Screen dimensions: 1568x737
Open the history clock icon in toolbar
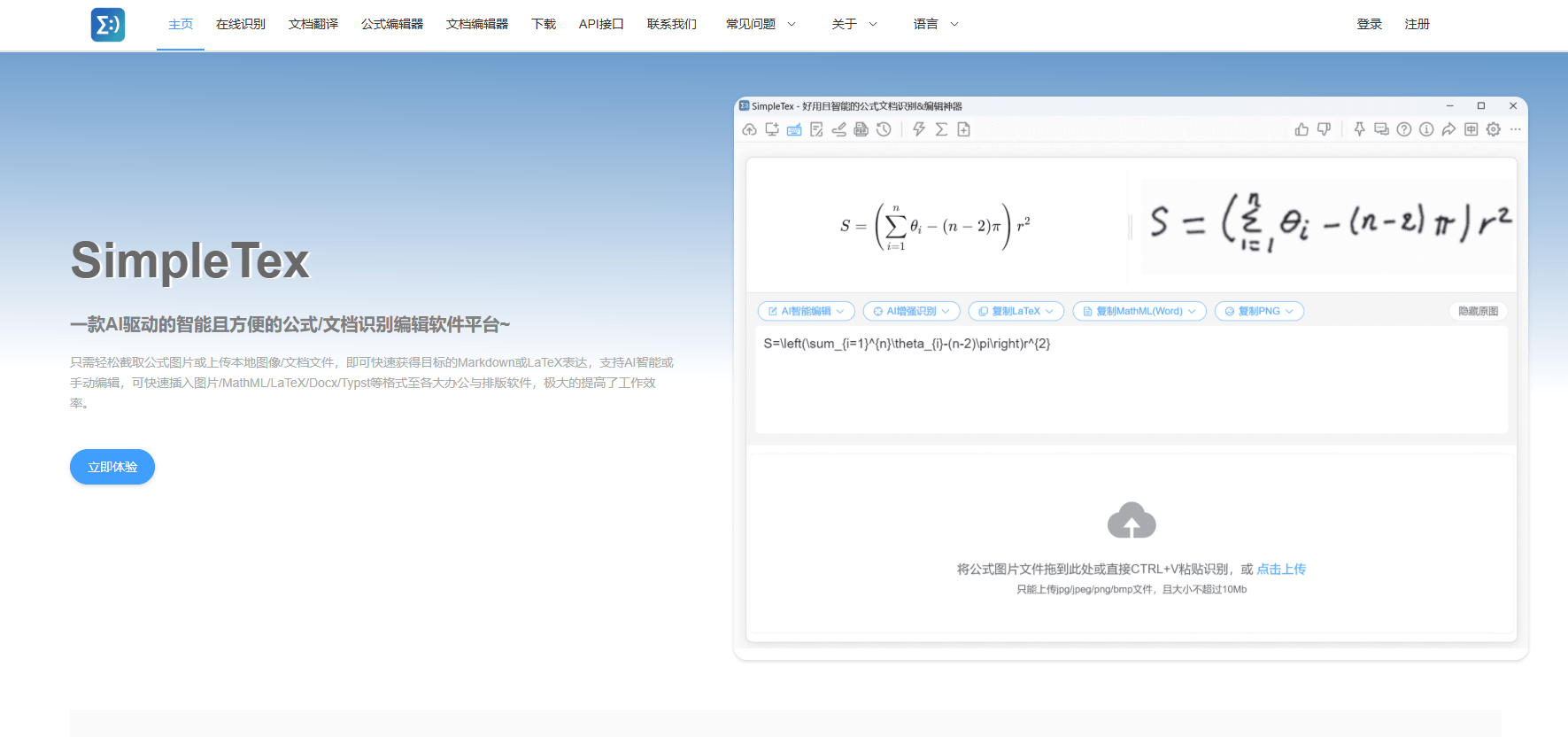click(884, 129)
